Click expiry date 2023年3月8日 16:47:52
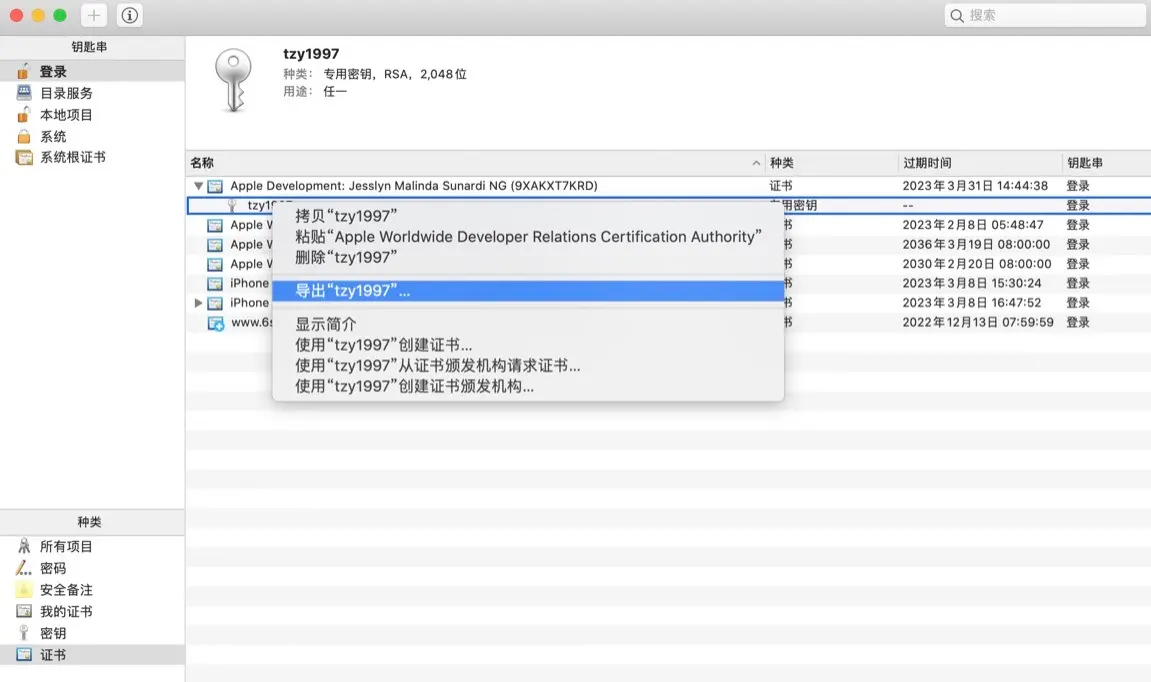Viewport: 1151px width, 682px height. [x=972, y=302]
